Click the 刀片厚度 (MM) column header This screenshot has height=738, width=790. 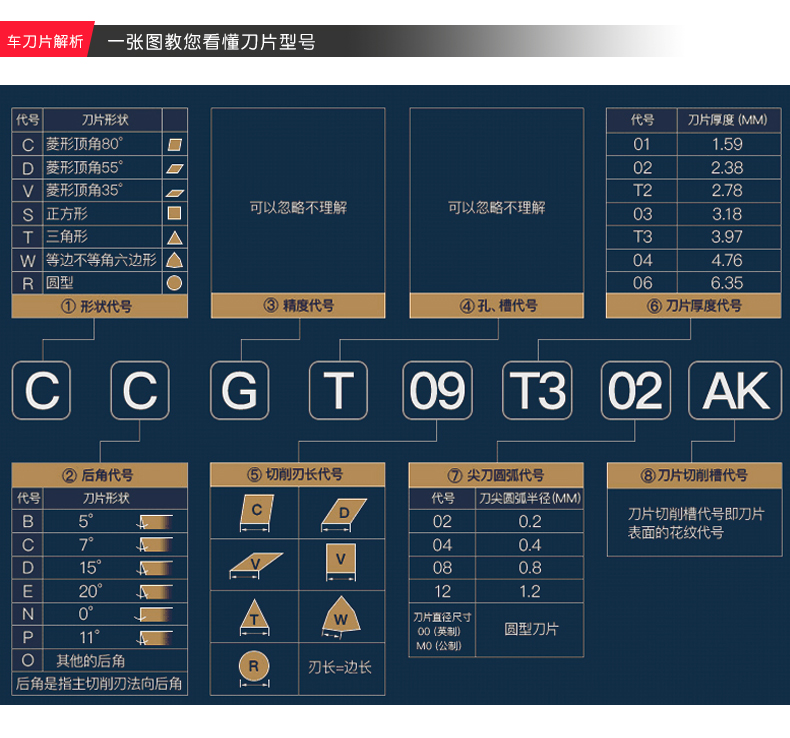pos(728,120)
